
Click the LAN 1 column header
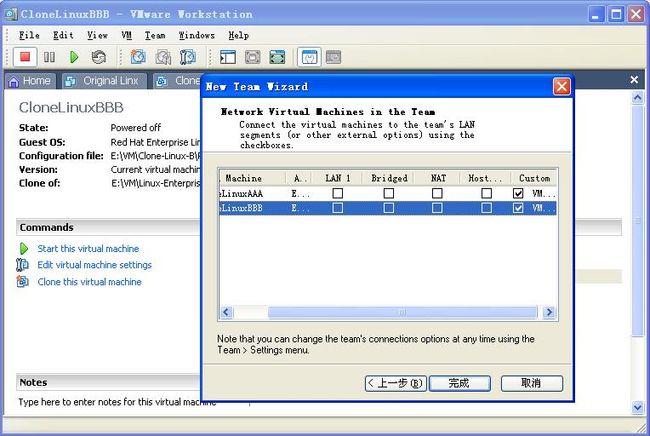[337, 179]
